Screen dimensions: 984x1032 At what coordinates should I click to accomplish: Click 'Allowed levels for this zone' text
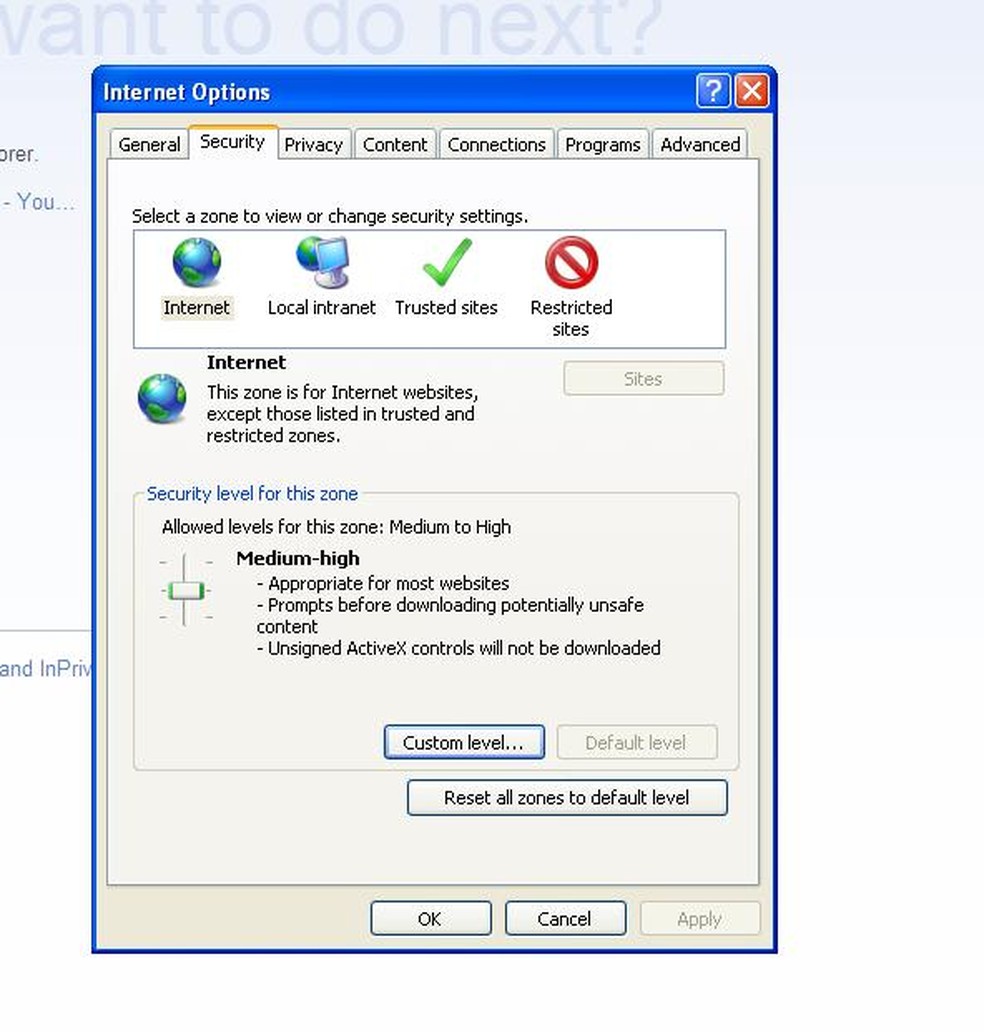[336, 527]
